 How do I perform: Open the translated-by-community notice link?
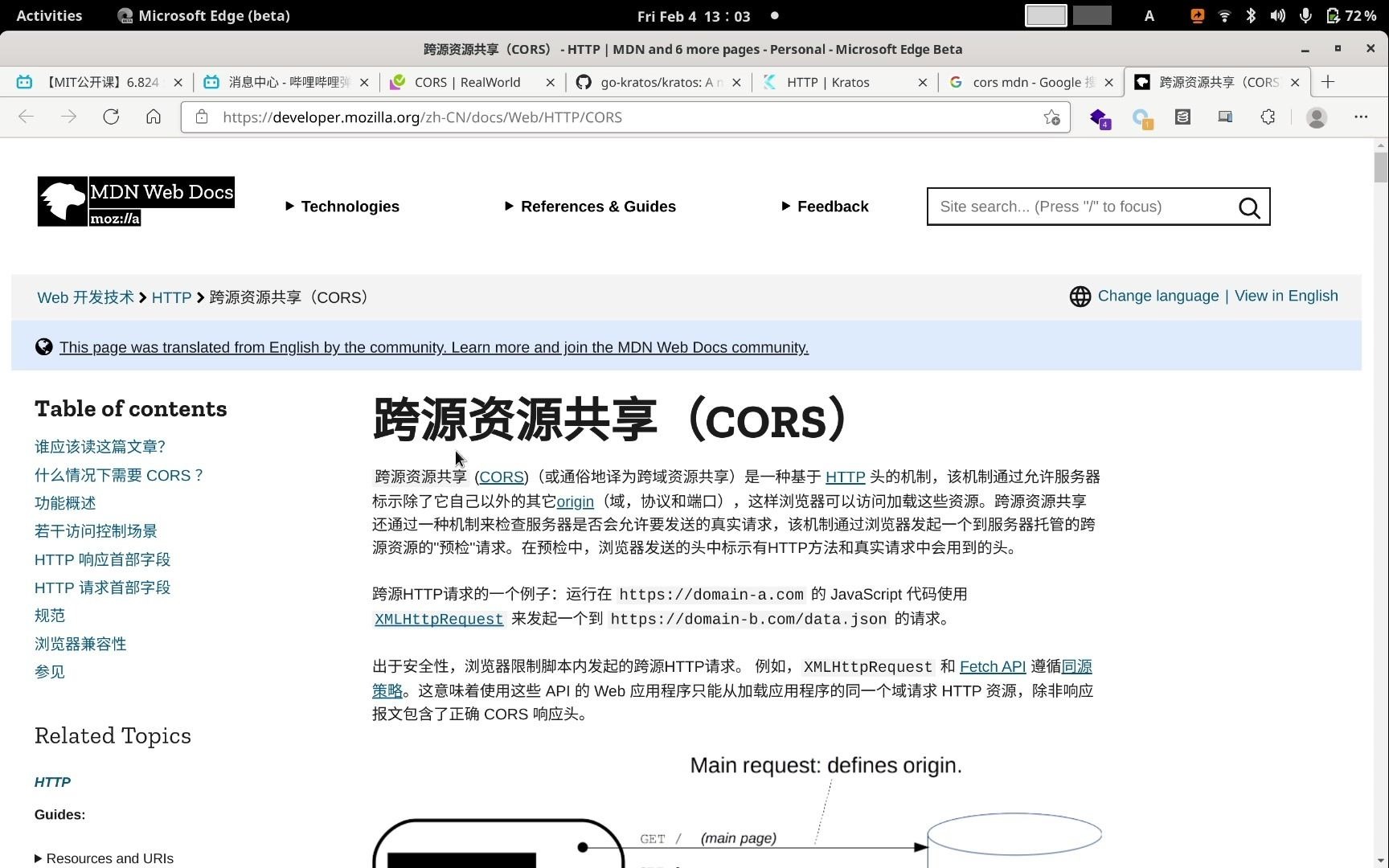point(434,347)
